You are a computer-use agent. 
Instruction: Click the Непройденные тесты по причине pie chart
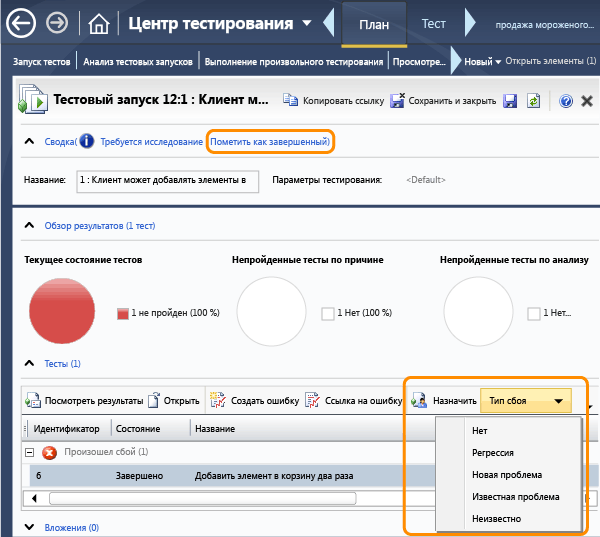pyautogui.click(x=271, y=311)
